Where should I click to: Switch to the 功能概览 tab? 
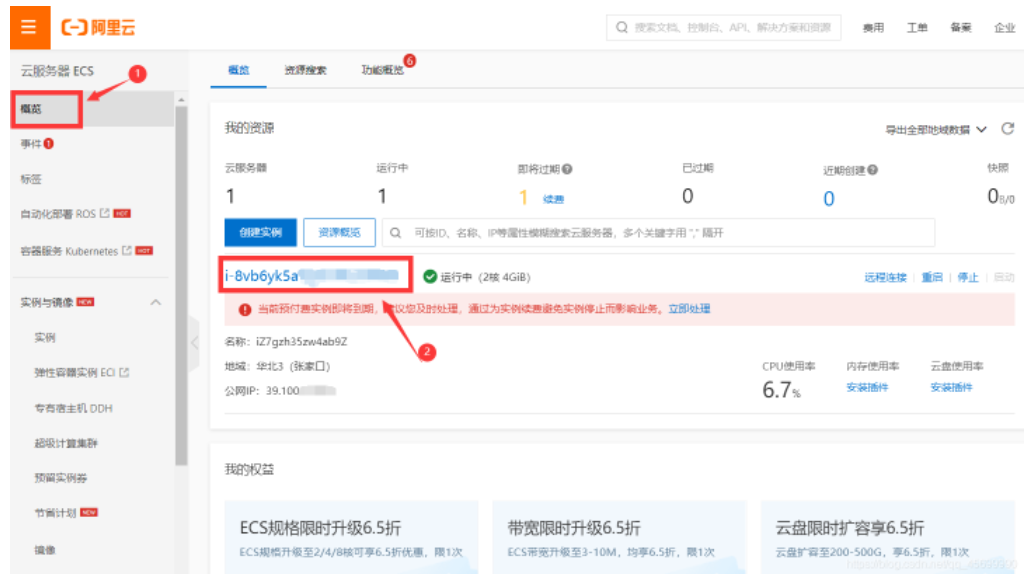click(x=382, y=70)
